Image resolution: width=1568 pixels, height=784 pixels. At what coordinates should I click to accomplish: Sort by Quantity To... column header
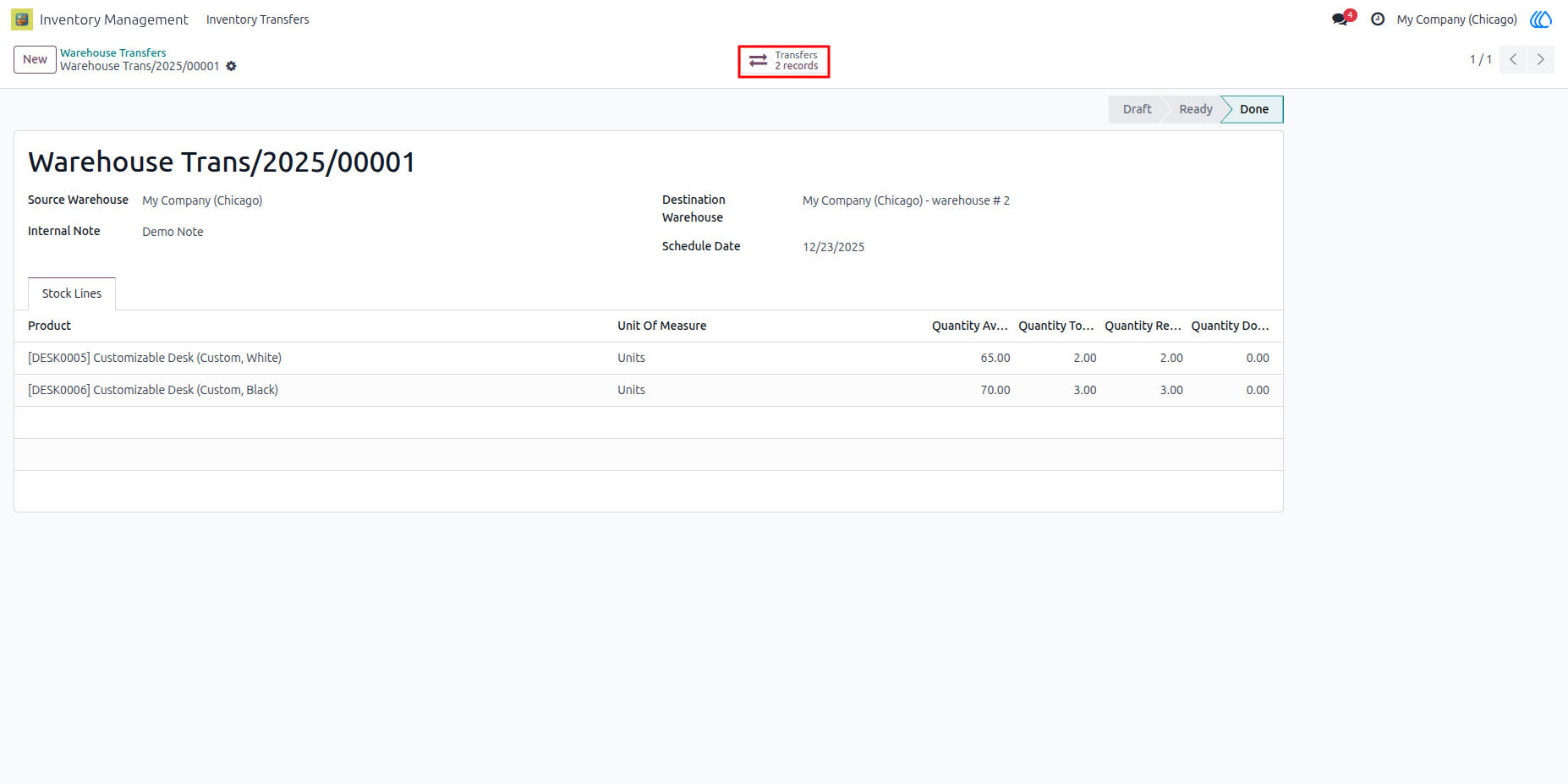1056,326
